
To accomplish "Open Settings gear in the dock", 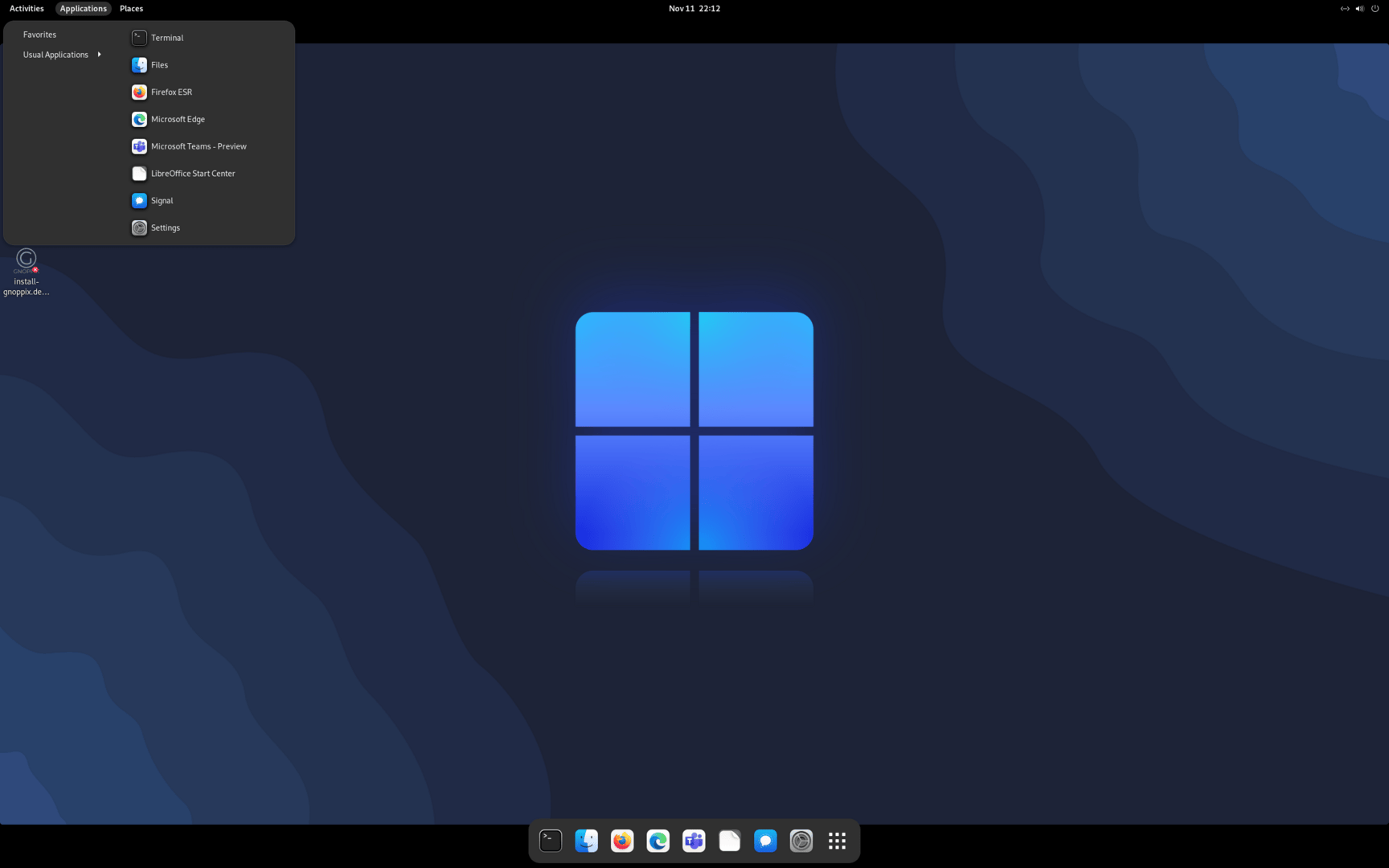I will [x=801, y=841].
